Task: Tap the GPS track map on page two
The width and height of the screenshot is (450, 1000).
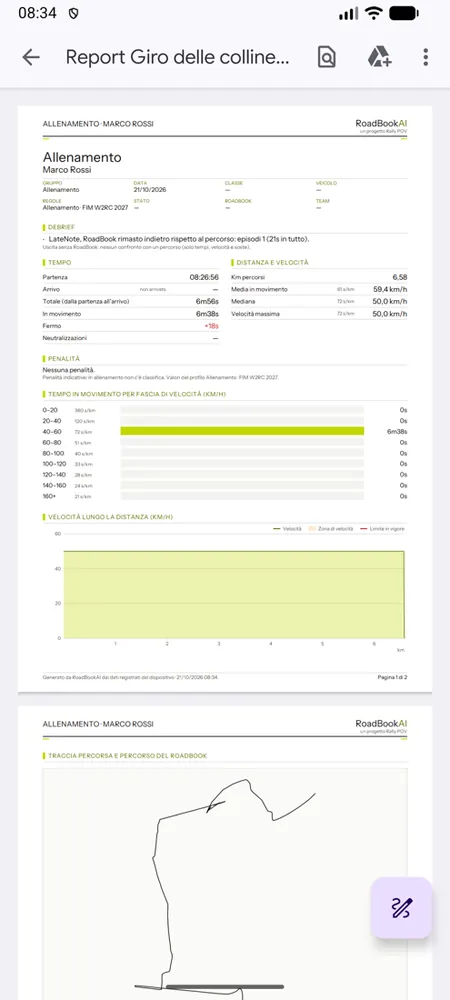Action: (x=224, y=884)
